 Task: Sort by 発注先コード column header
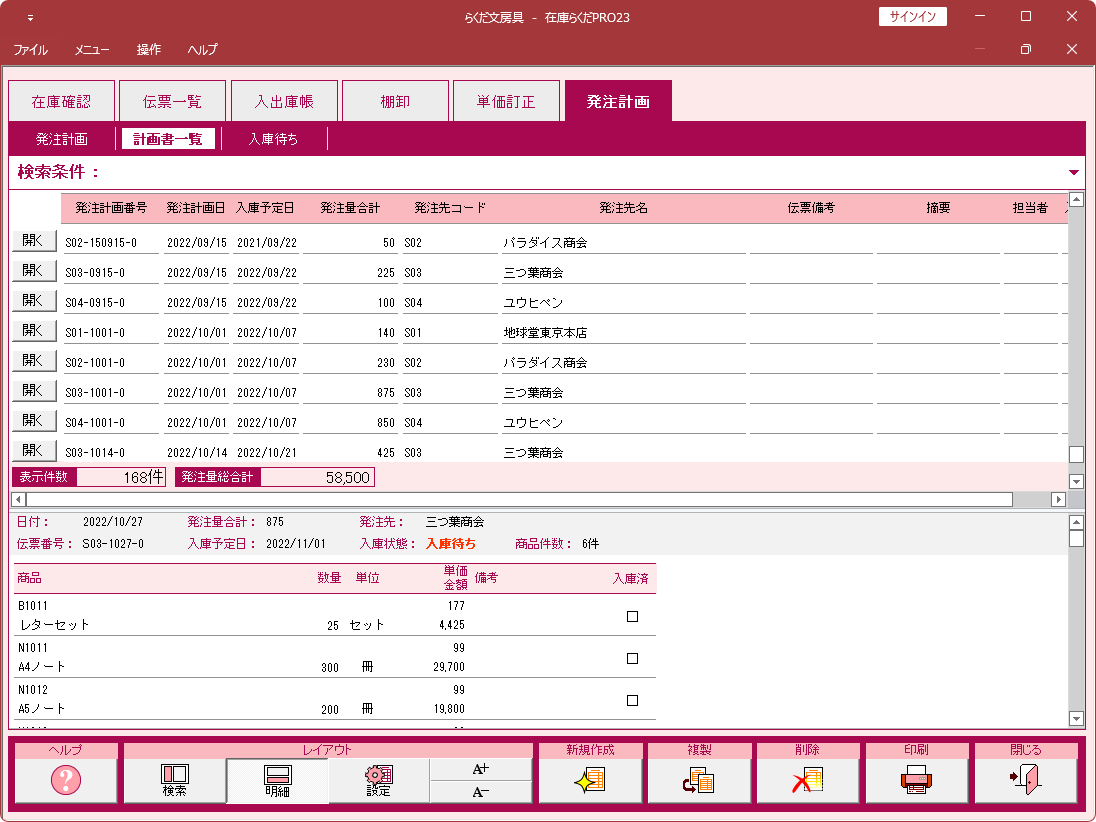[x=449, y=208]
